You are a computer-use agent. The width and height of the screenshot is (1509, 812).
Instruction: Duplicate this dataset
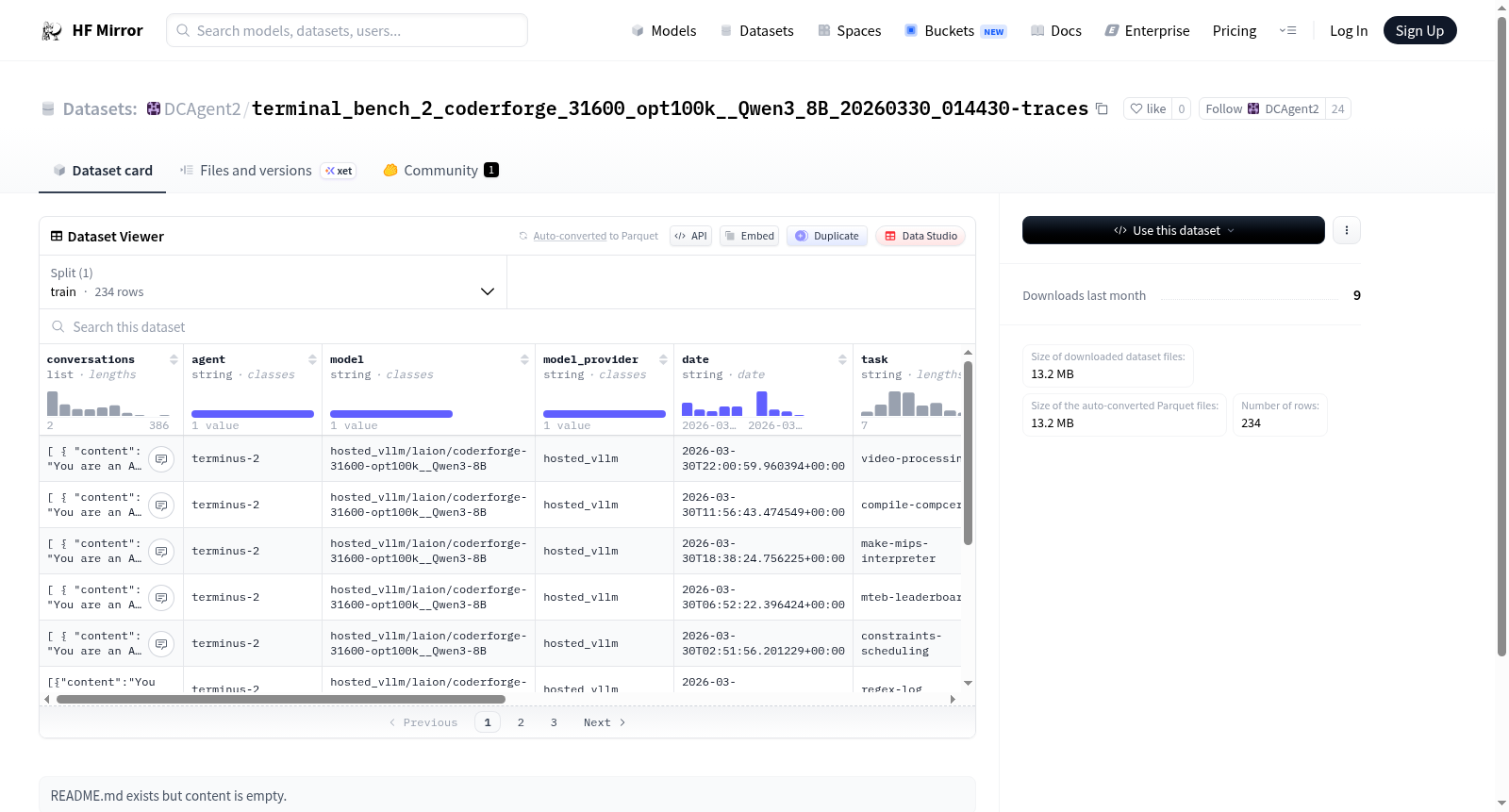tap(827, 236)
